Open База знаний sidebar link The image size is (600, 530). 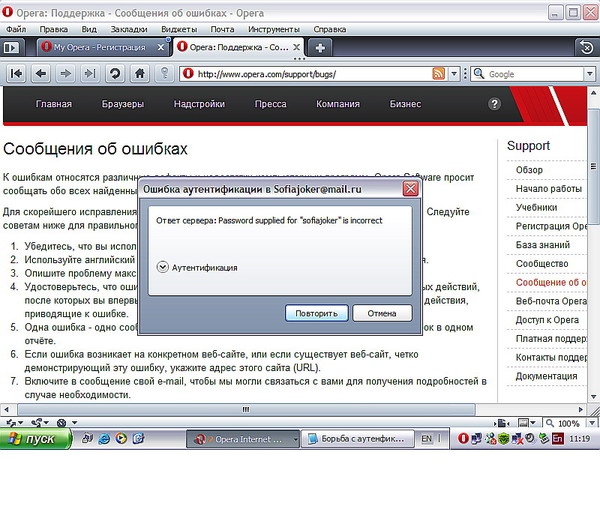click(543, 245)
